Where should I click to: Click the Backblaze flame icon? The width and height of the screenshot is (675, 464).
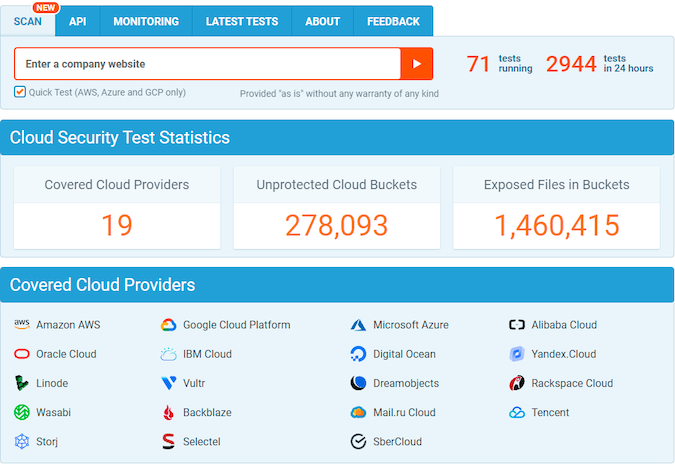168,412
